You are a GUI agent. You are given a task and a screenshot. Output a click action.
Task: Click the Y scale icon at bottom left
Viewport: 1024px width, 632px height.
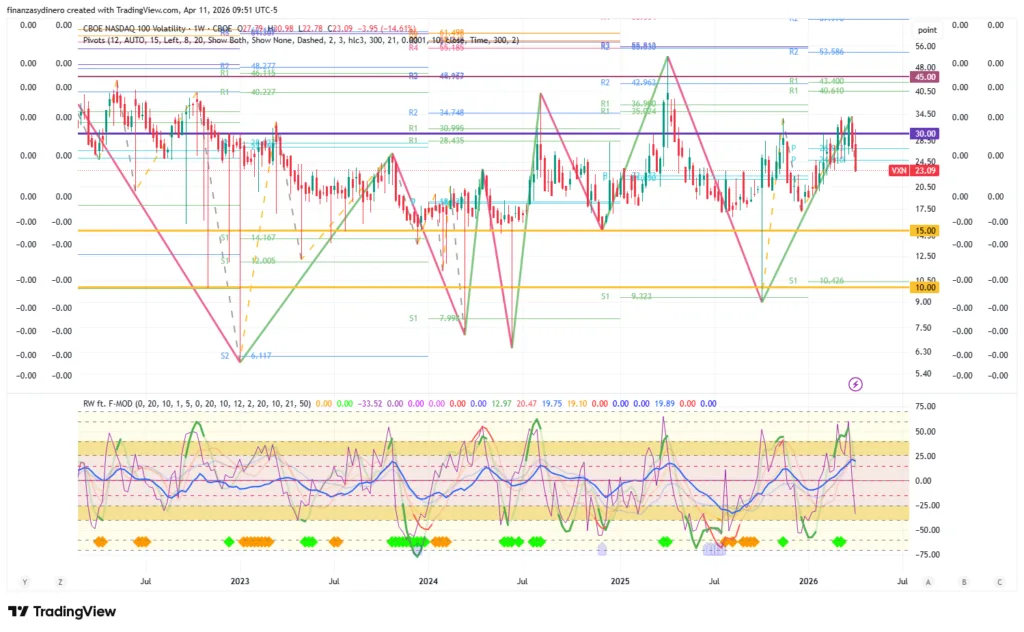[23, 581]
